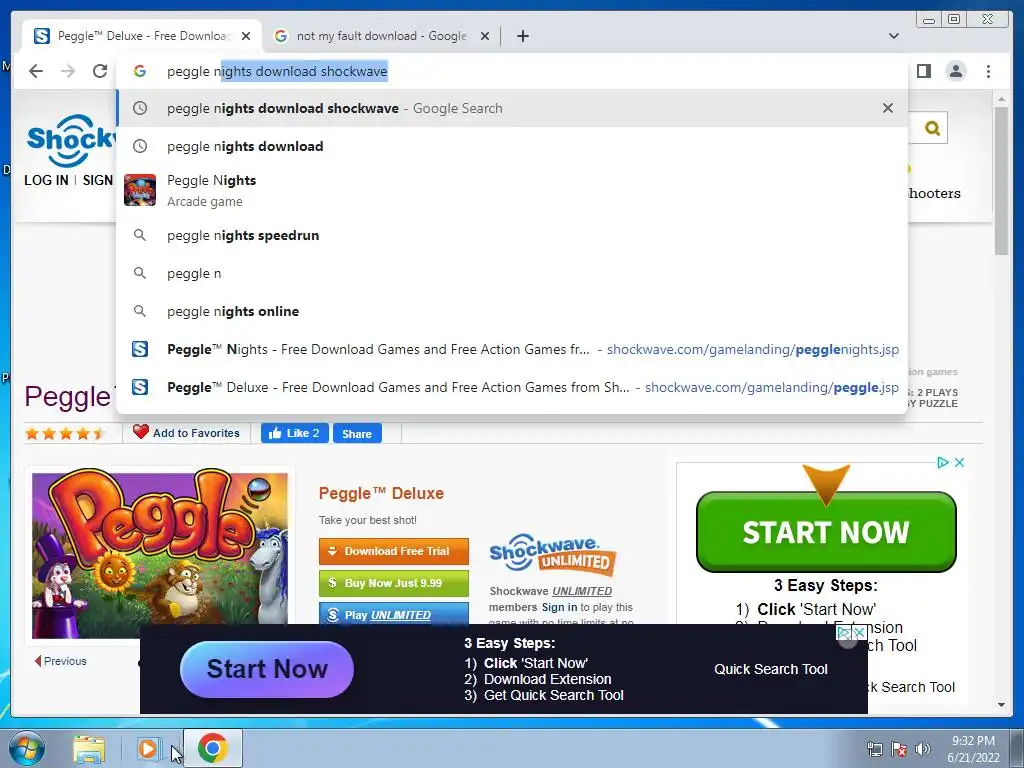Click the Previous screenshot arrow
Image resolution: width=1024 pixels, height=768 pixels.
point(60,661)
